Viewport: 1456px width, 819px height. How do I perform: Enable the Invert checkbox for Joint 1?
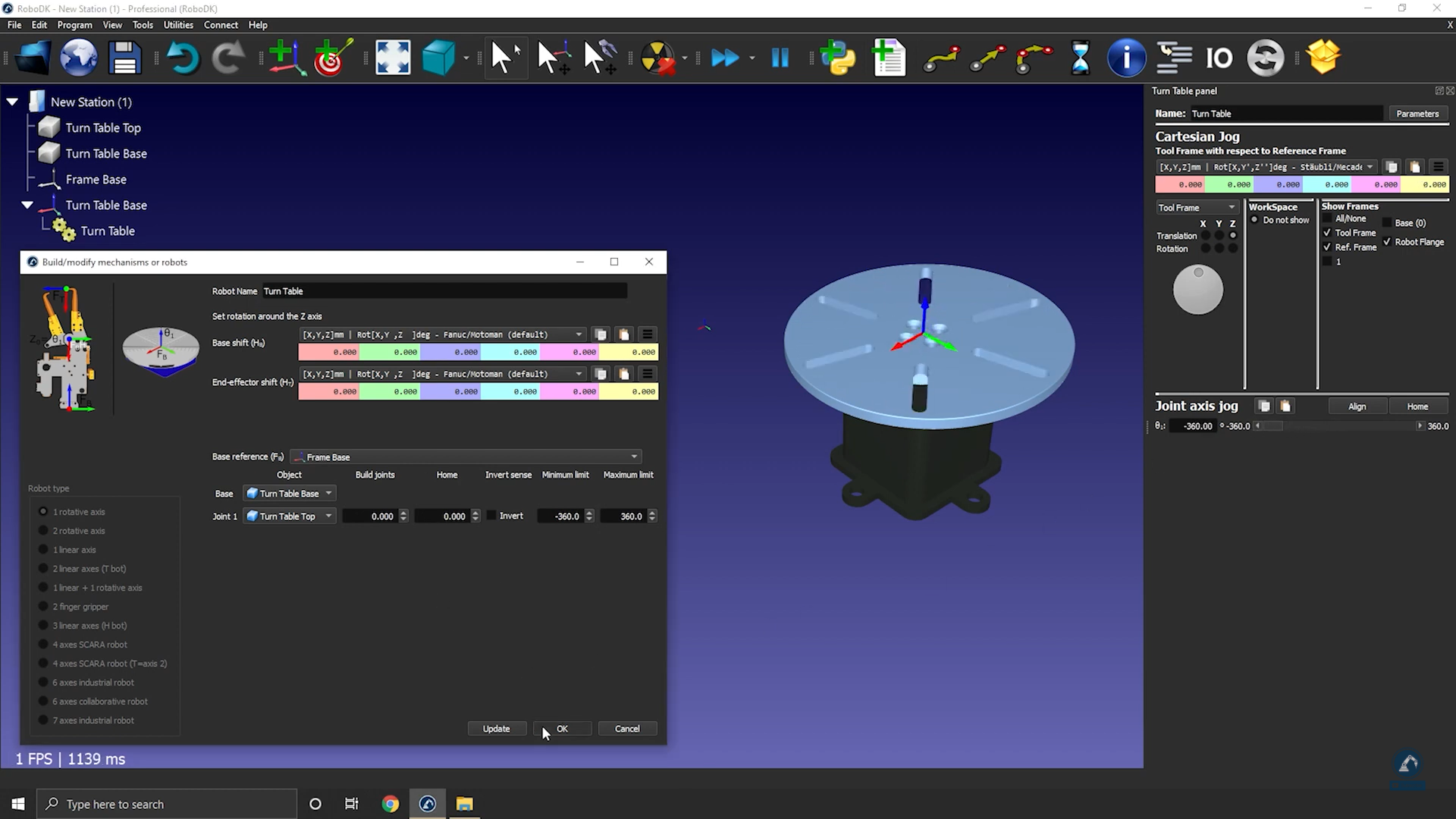pos(491,516)
